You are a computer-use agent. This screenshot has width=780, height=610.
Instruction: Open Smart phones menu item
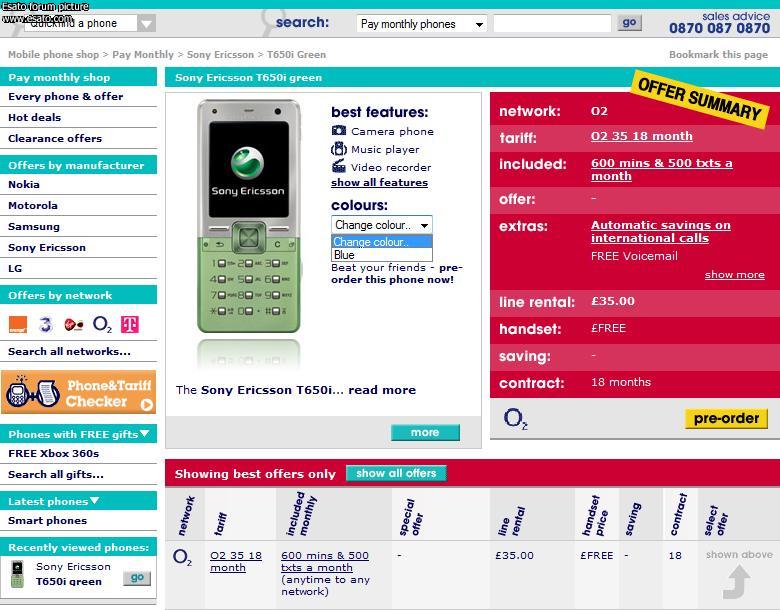(47, 520)
